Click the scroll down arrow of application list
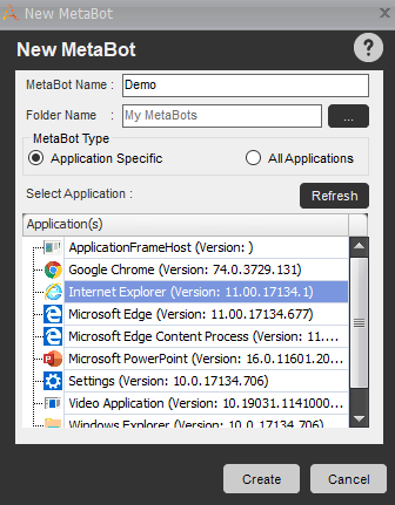This screenshot has width=395, height=505. [359, 418]
